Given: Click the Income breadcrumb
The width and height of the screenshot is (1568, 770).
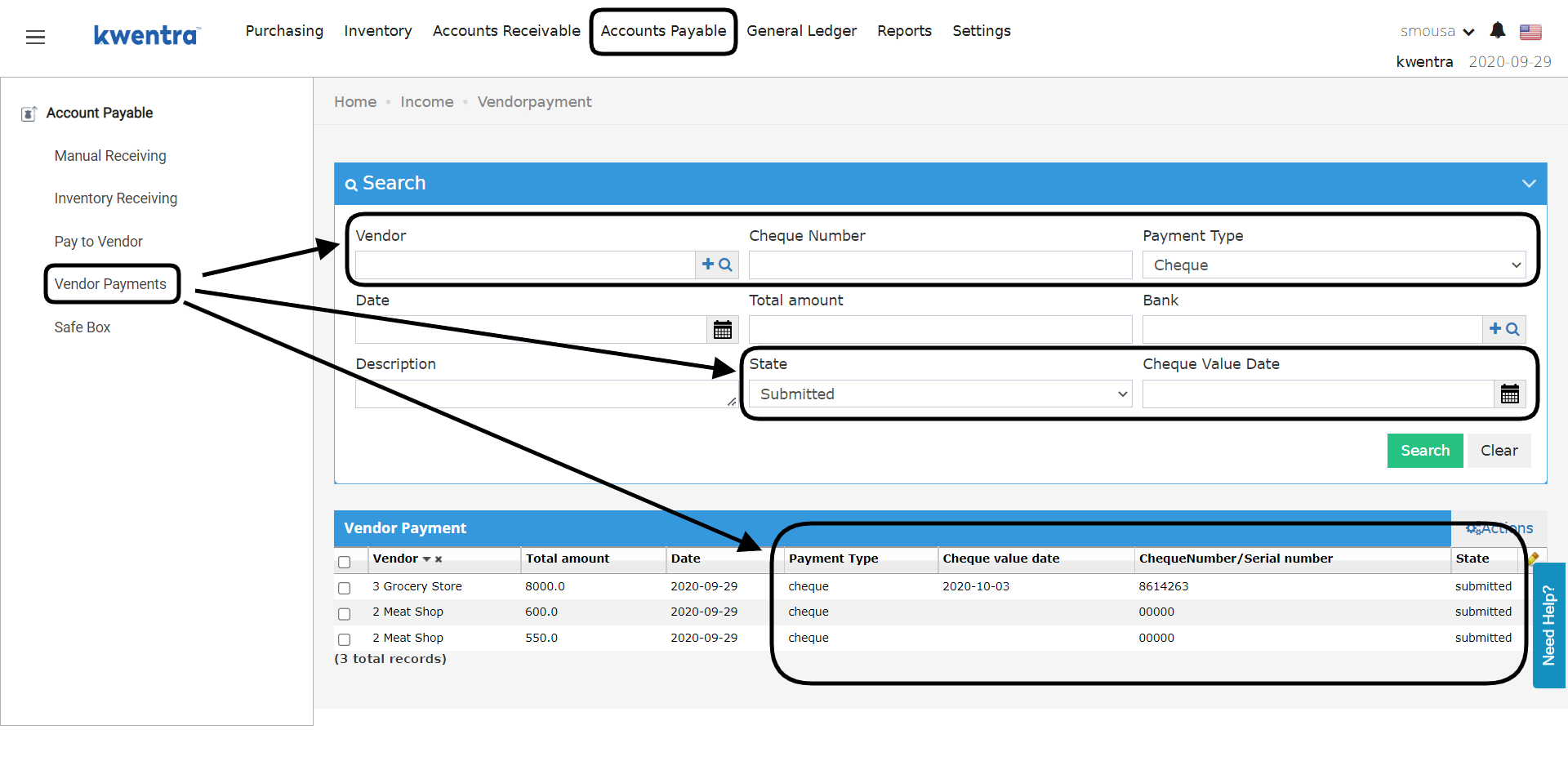Looking at the screenshot, I should coord(426,102).
